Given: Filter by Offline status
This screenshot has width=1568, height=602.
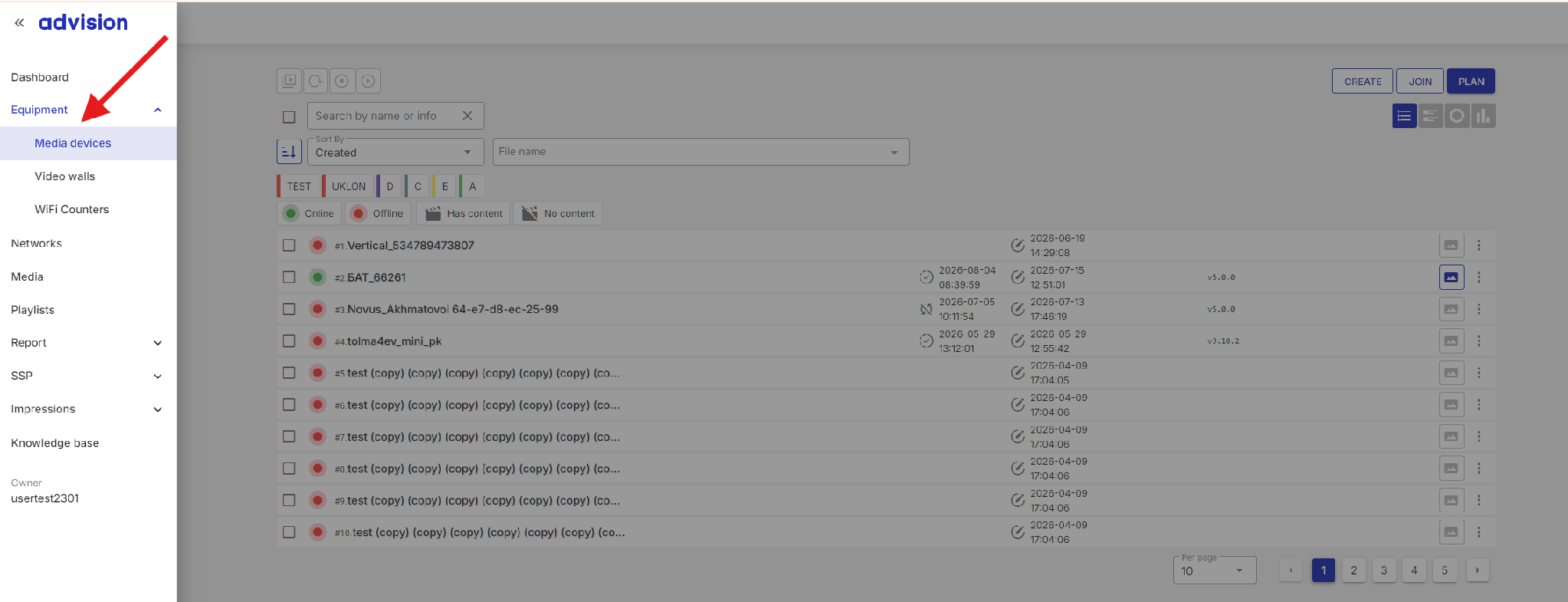Looking at the screenshot, I should [377, 213].
